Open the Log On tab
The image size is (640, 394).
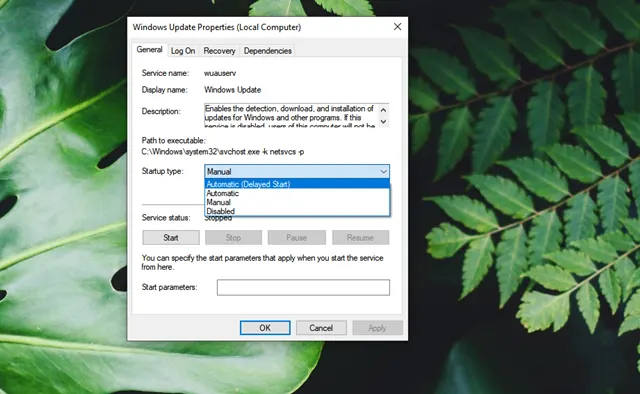[x=183, y=51]
